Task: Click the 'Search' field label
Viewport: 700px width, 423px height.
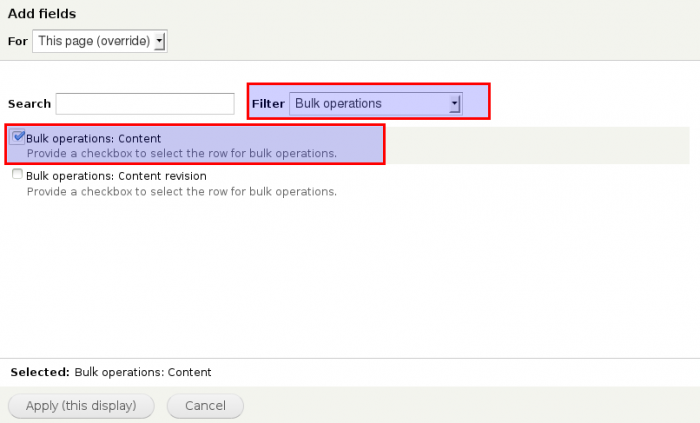Action: coord(29,104)
